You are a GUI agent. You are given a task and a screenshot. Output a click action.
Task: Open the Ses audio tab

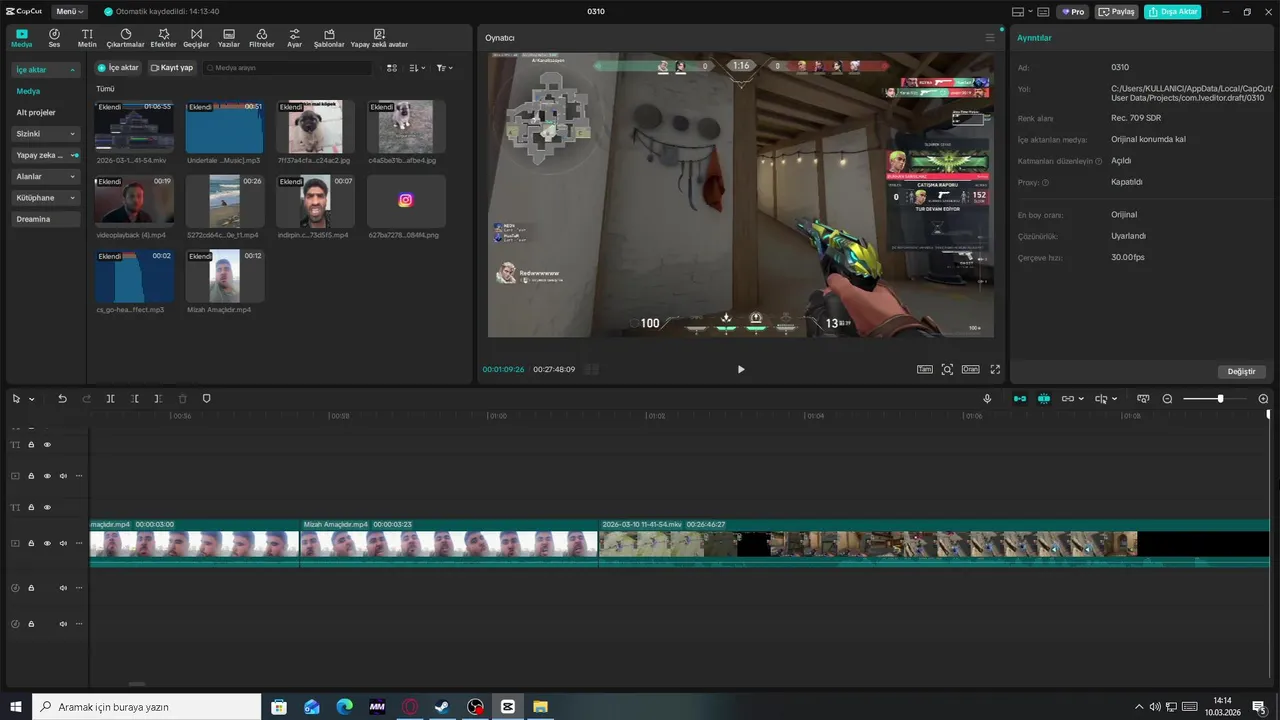point(54,38)
